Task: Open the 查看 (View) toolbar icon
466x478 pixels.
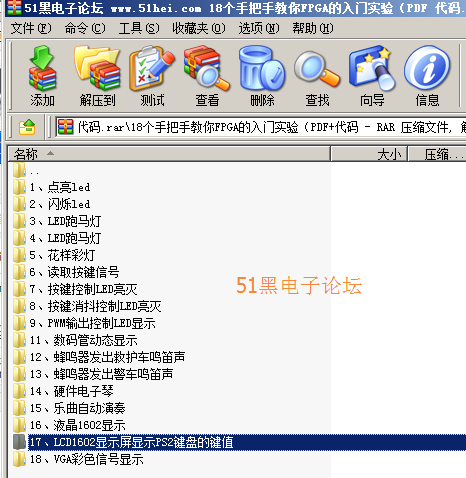Action: click(207, 76)
